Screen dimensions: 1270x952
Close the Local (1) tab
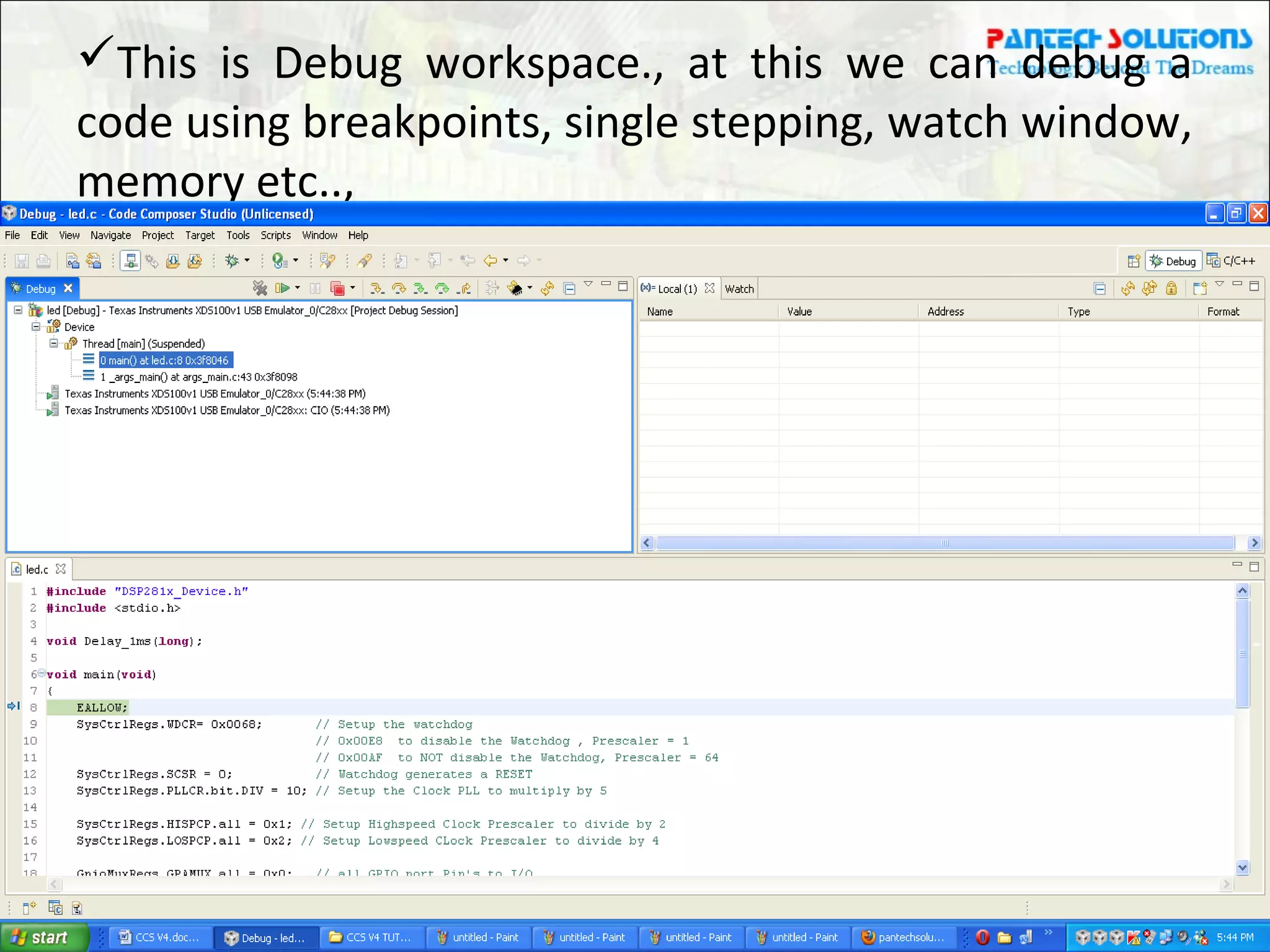pos(710,288)
